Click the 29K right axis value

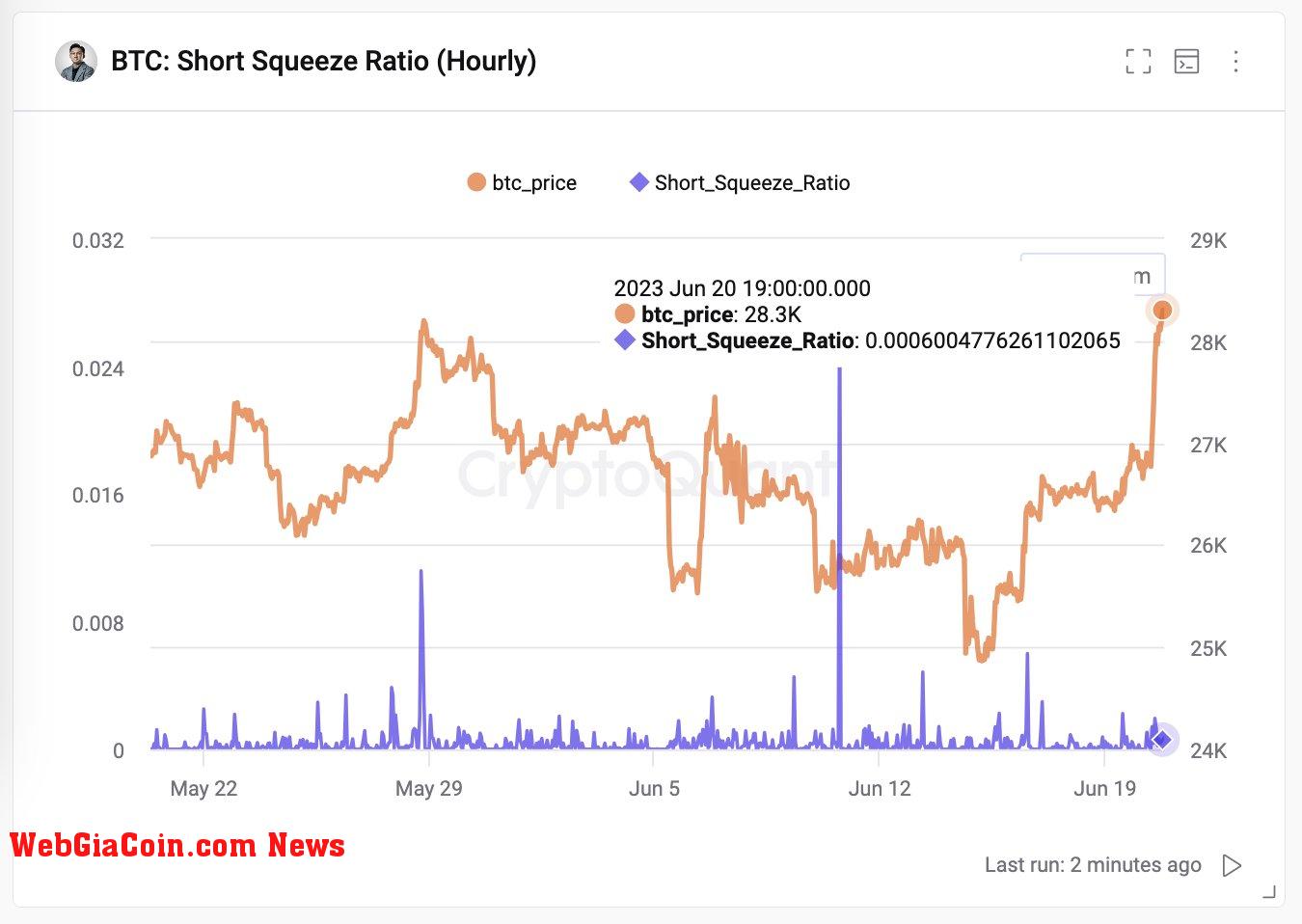tap(1208, 240)
